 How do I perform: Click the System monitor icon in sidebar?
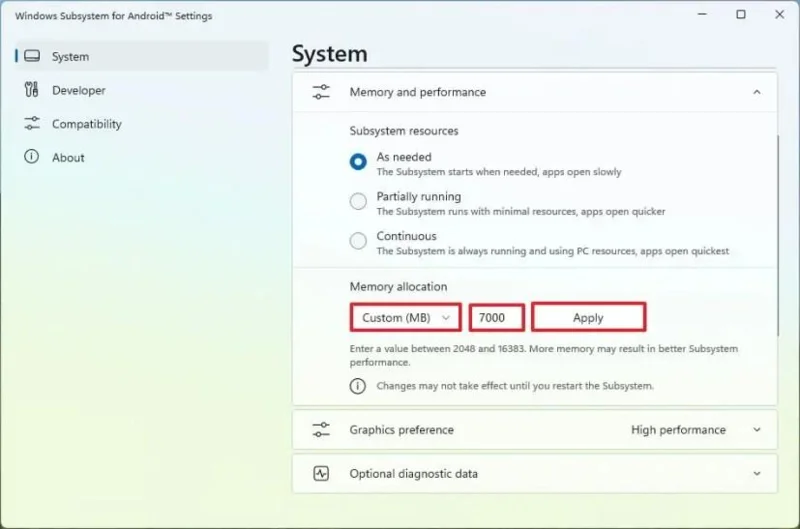[x=32, y=56]
